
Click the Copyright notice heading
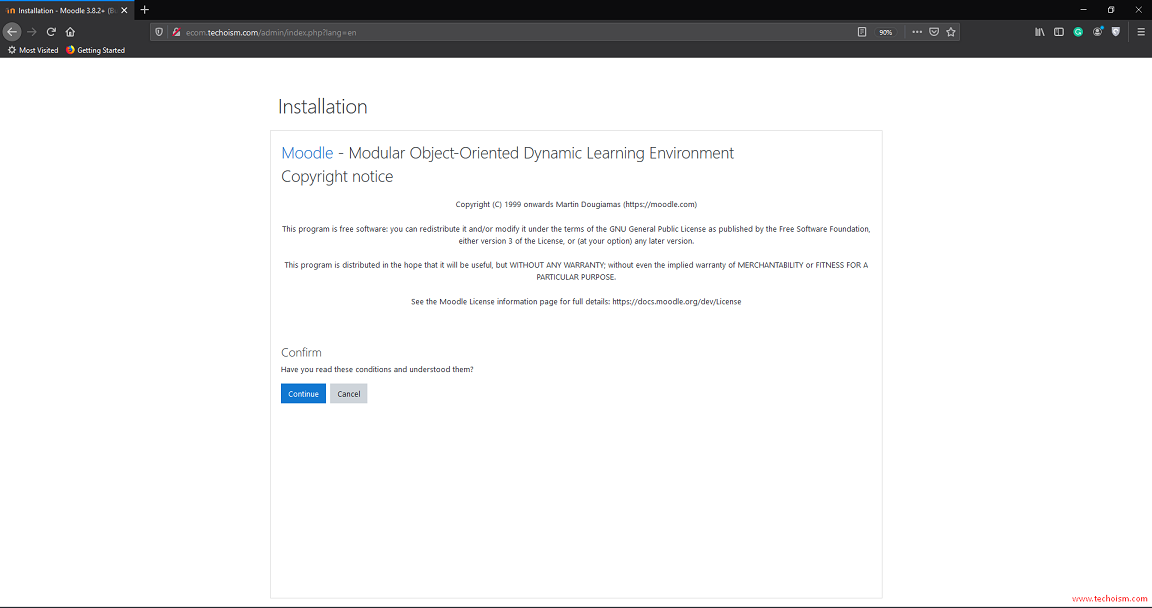point(337,176)
